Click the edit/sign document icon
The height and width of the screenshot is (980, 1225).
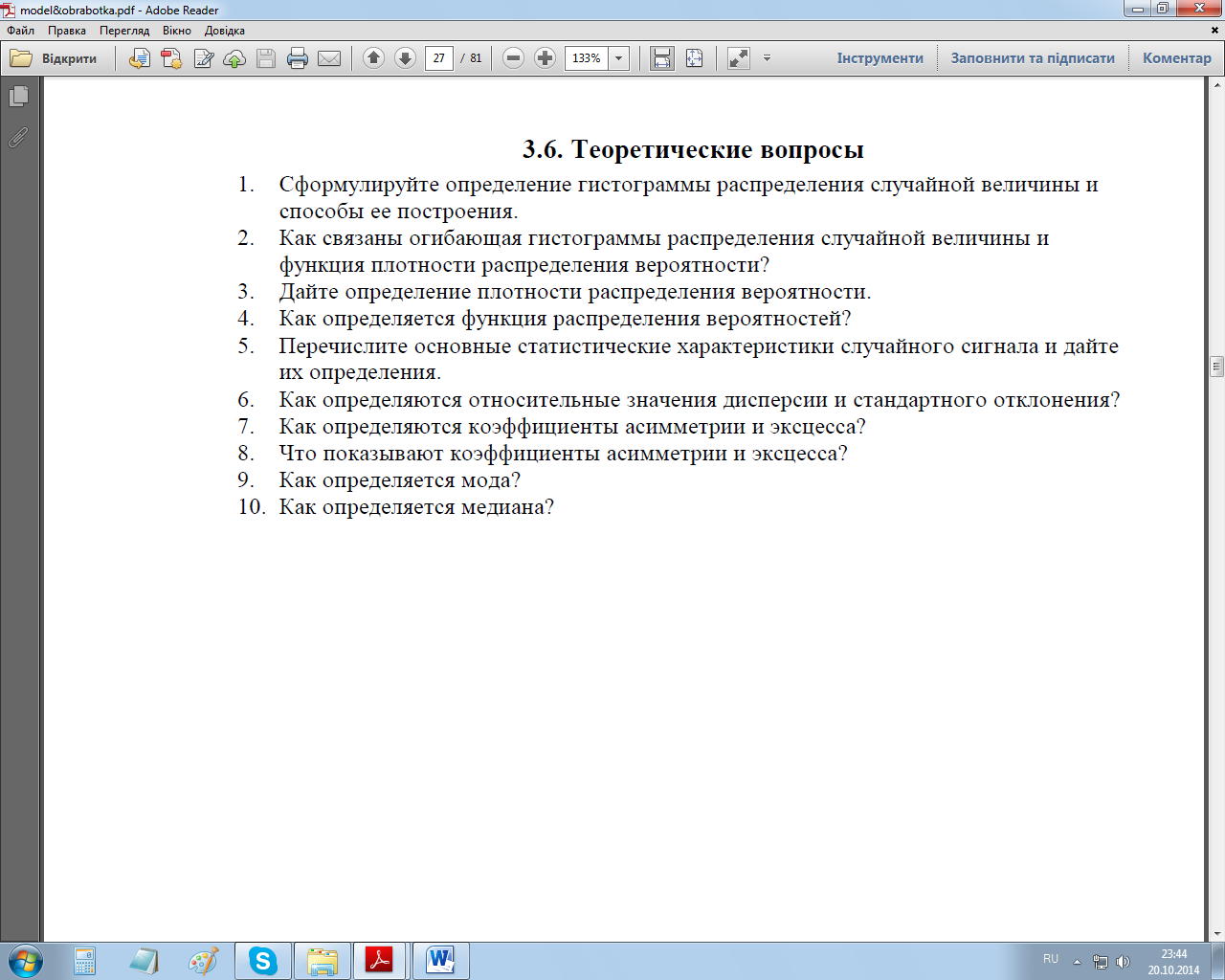(x=203, y=58)
